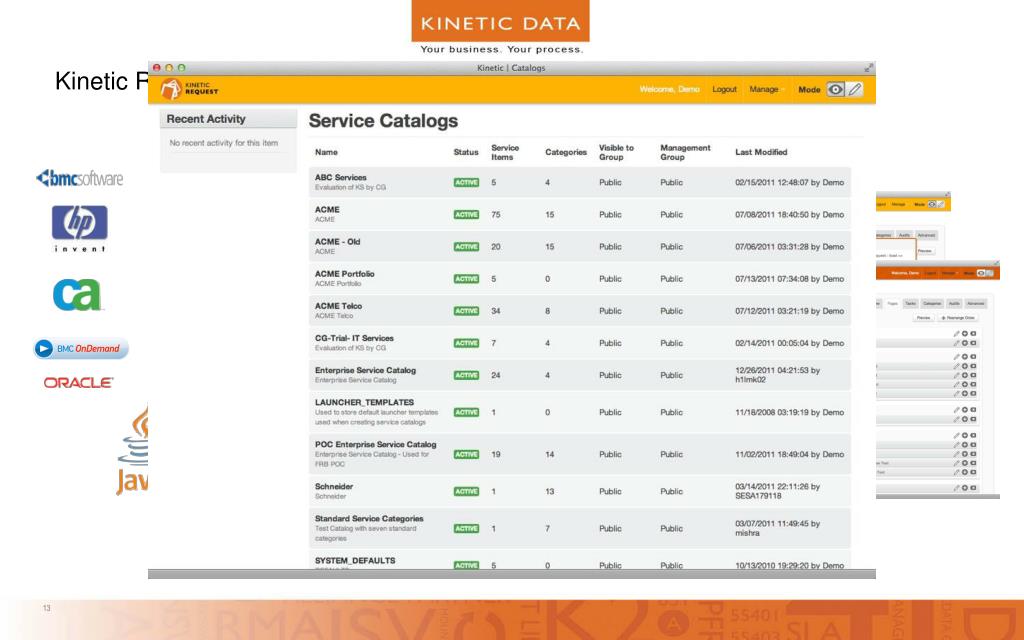Switch to edit mode pencil icon
Screen dimensions: 1024x640
click(x=855, y=89)
